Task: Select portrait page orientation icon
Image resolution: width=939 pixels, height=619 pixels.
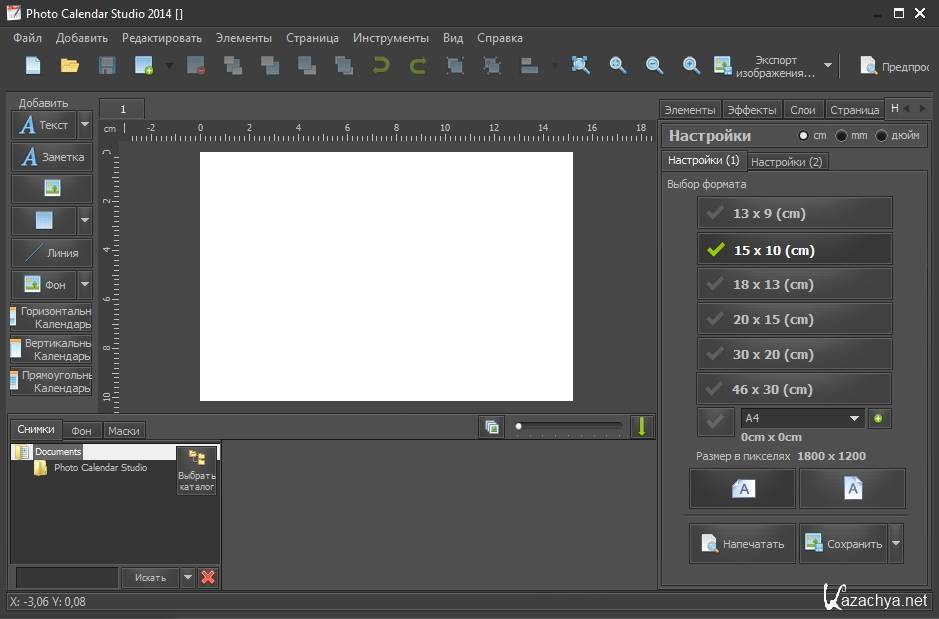Action: [x=852, y=489]
